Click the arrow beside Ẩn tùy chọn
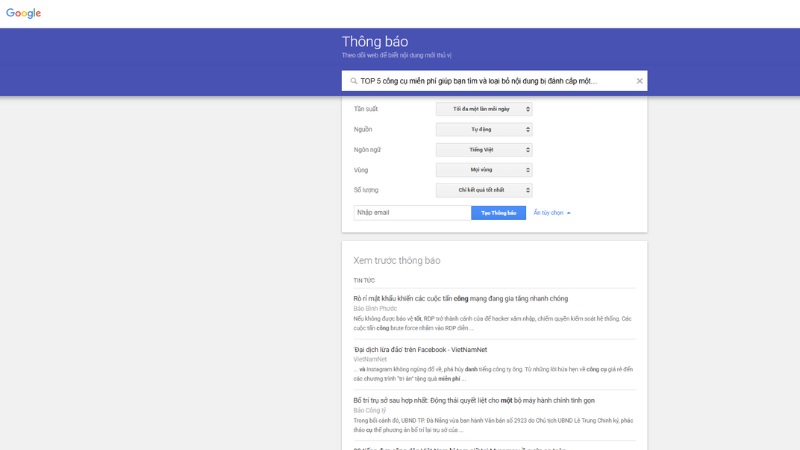 click(x=569, y=213)
